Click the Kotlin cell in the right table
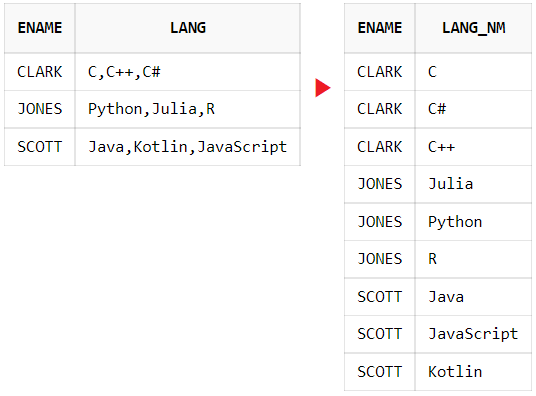536x396 pixels. click(x=473, y=372)
